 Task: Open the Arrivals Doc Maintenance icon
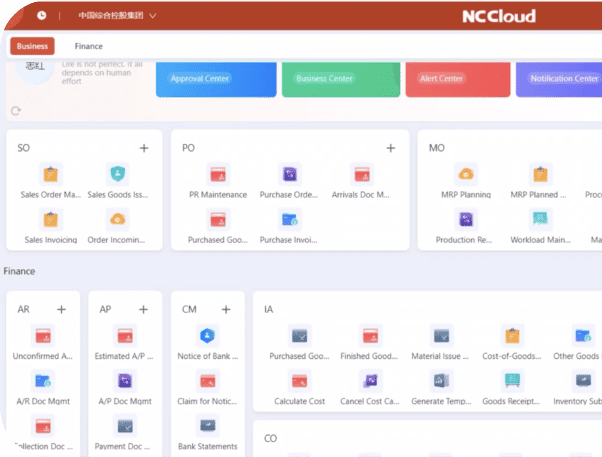361,174
